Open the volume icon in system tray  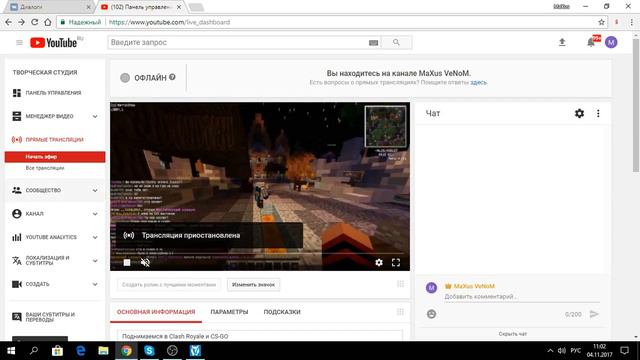562,351
